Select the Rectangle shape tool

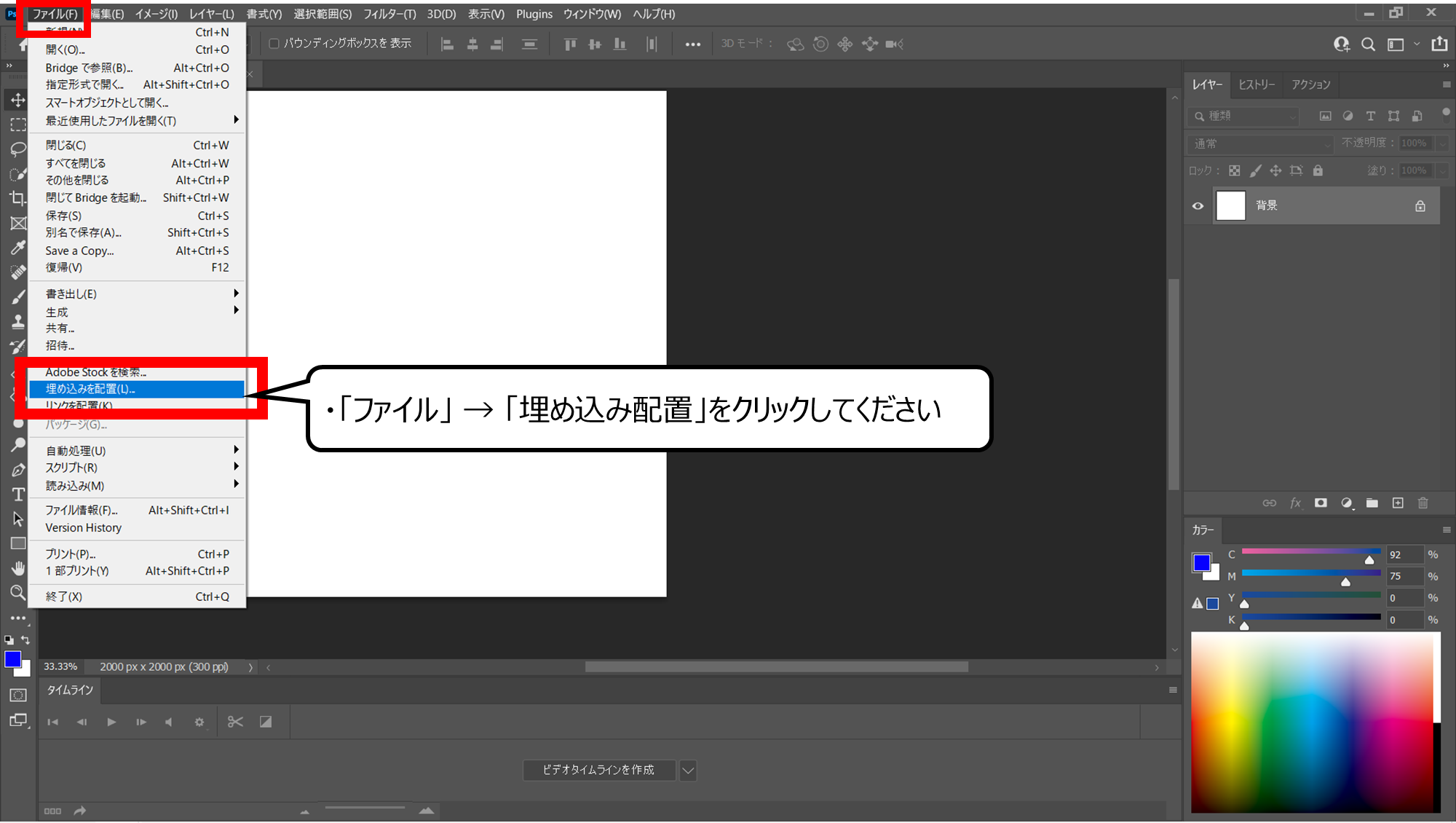pos(18,543)
